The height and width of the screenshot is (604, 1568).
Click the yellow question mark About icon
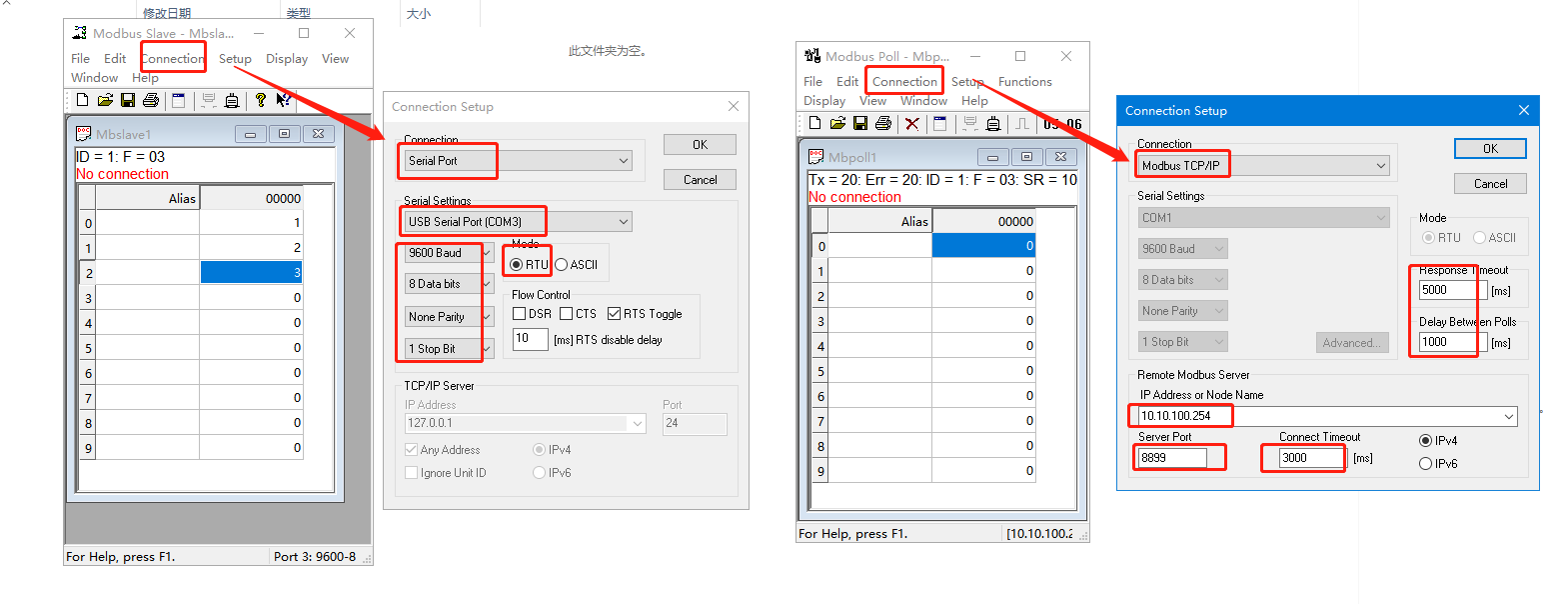tap(261, 100)
